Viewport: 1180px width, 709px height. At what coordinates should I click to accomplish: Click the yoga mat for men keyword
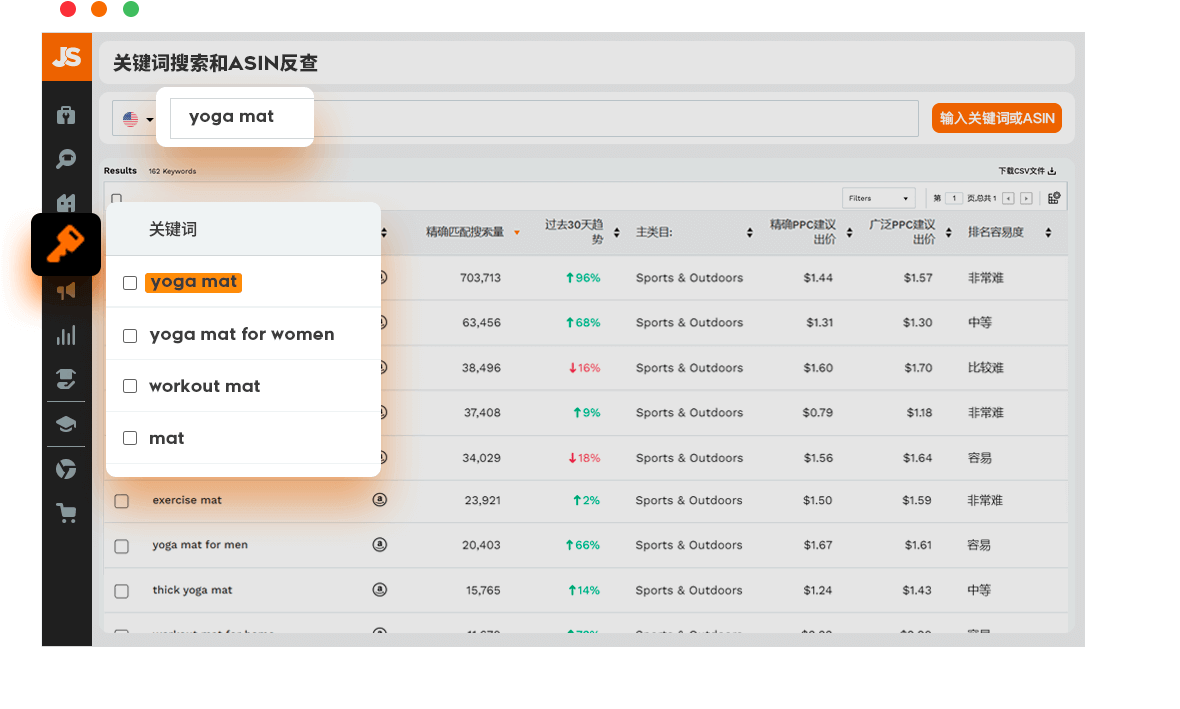pyautogui.click(x=200, y=545)
